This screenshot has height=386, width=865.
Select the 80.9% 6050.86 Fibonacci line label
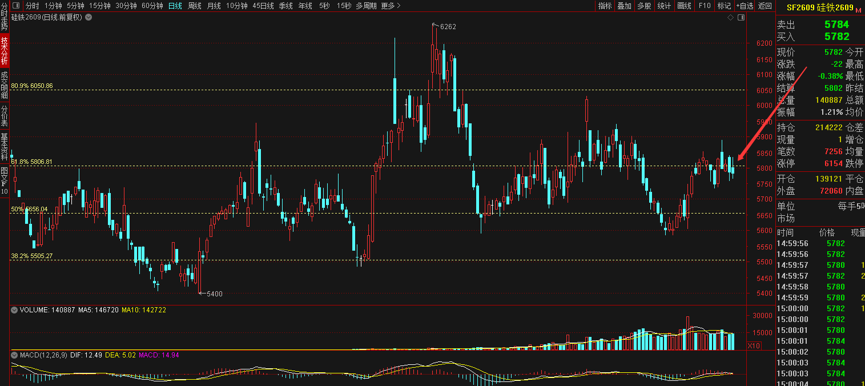(32, 85)
